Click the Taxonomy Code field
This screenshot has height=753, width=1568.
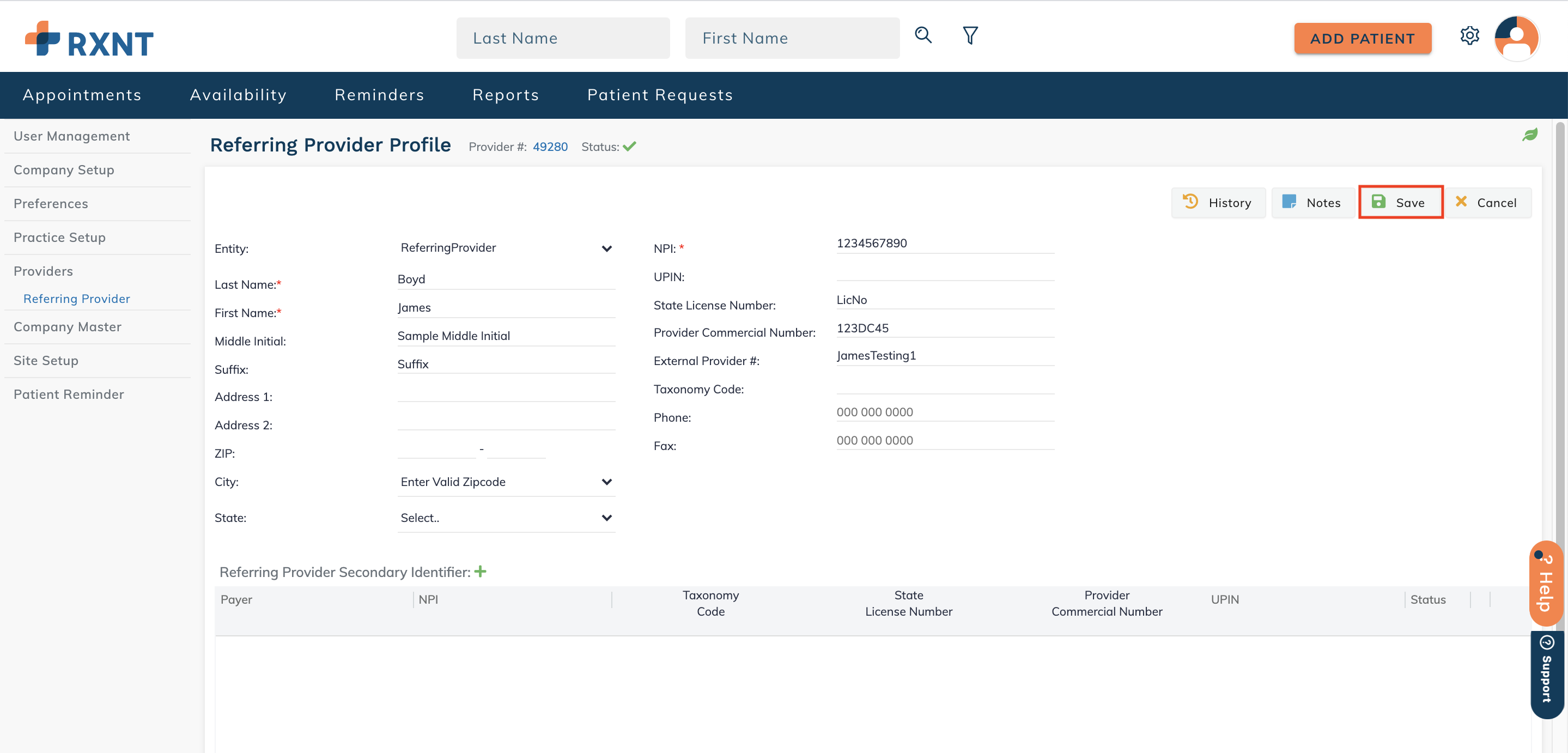[945, 384]
